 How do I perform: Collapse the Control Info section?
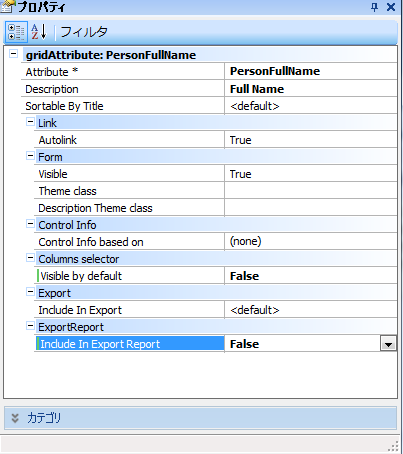click(x=30, y=224)
